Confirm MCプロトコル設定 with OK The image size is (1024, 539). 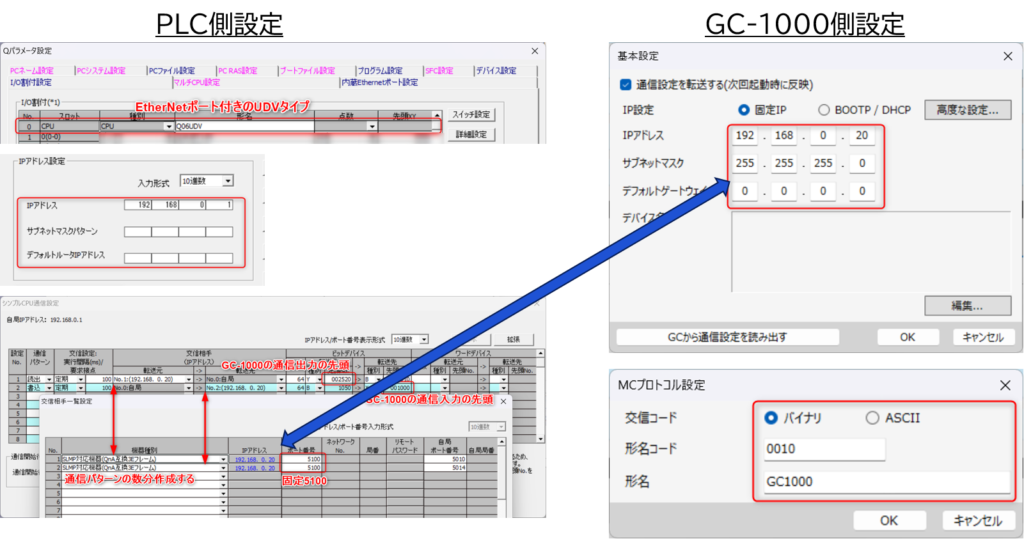point(889,521)
